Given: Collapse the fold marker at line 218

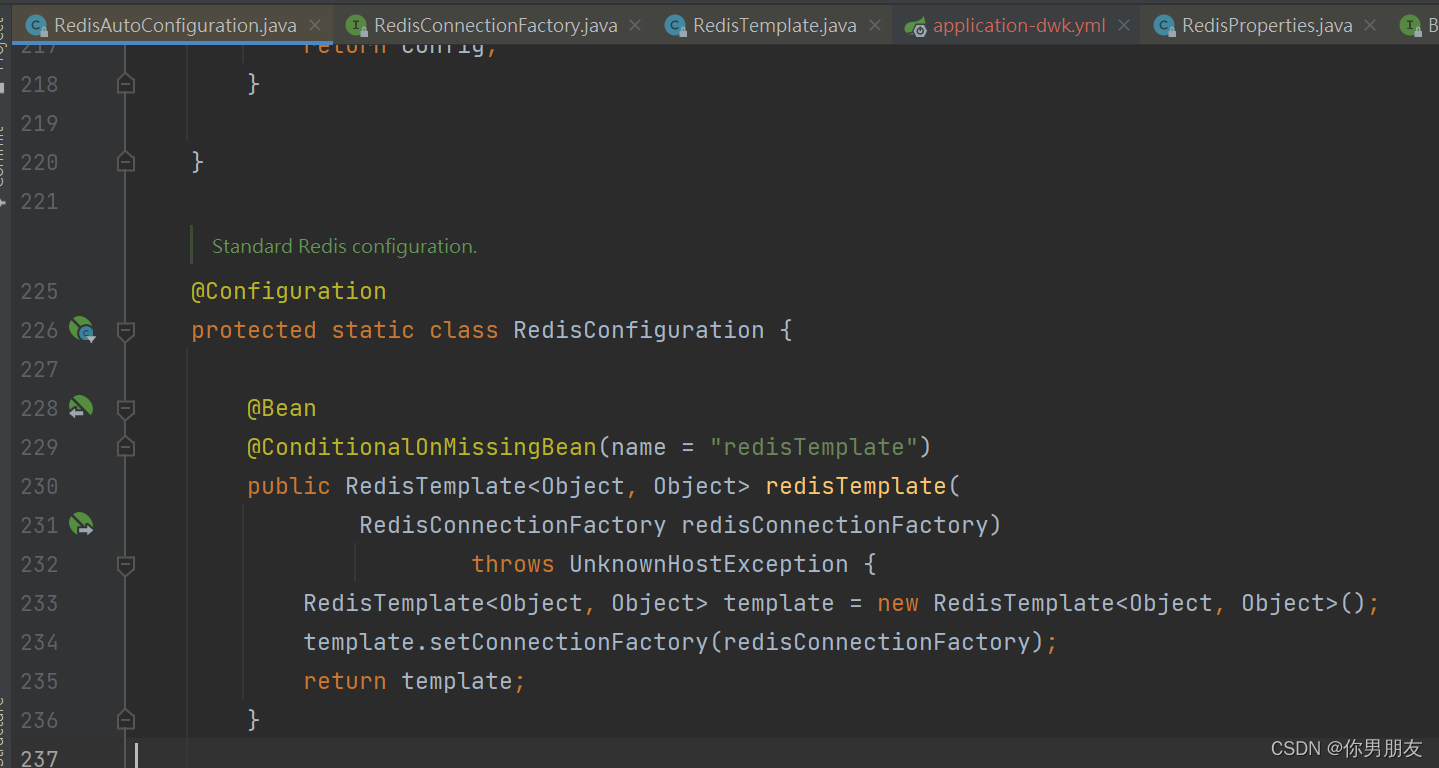Looking at the screenshot, I should (126, 84).
